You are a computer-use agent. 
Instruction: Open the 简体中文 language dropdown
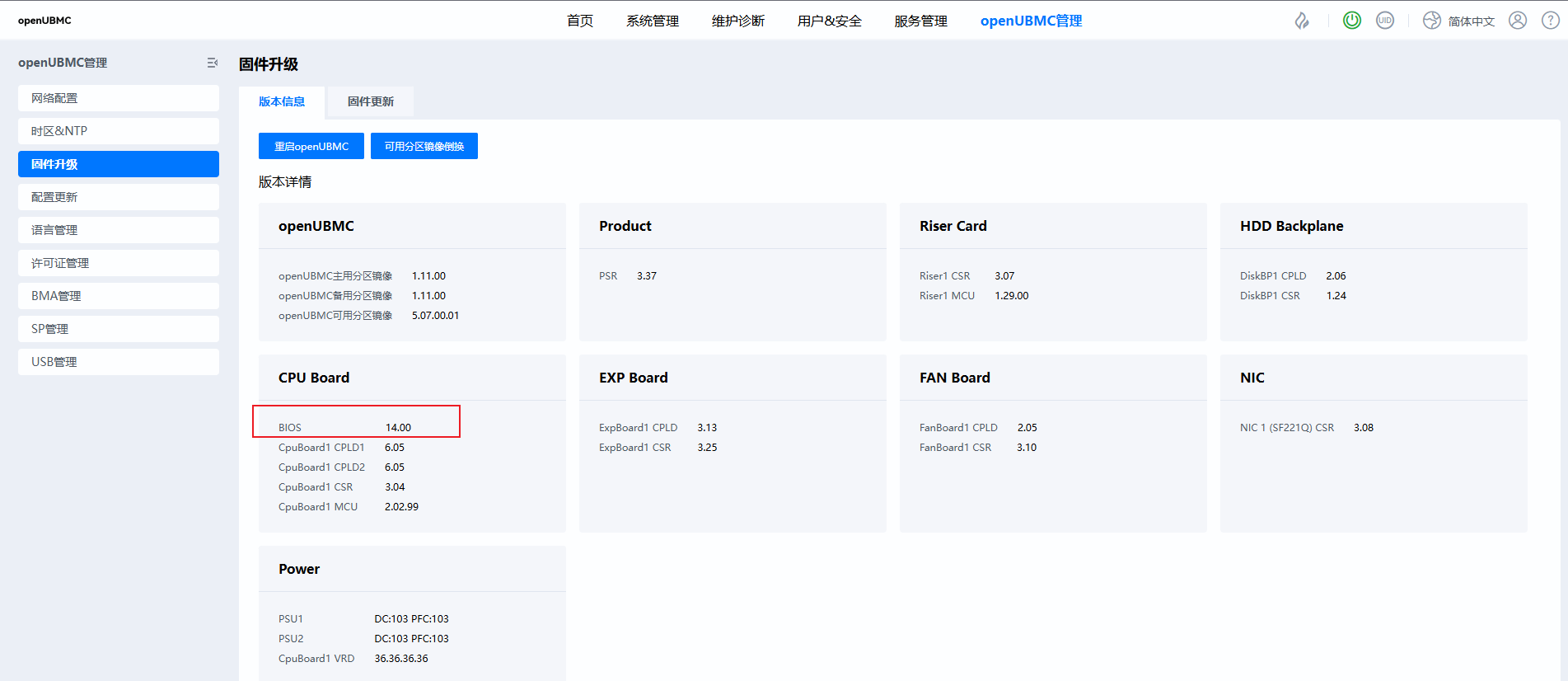[x=1471, y=21]
